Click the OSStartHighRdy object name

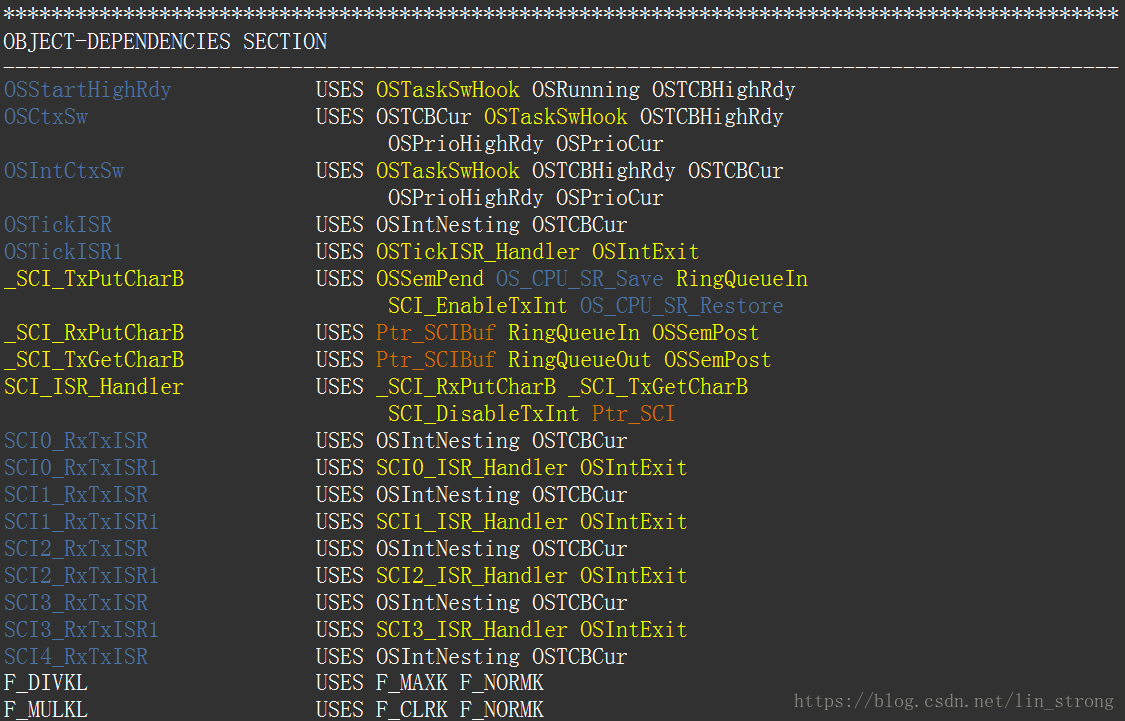88,90
